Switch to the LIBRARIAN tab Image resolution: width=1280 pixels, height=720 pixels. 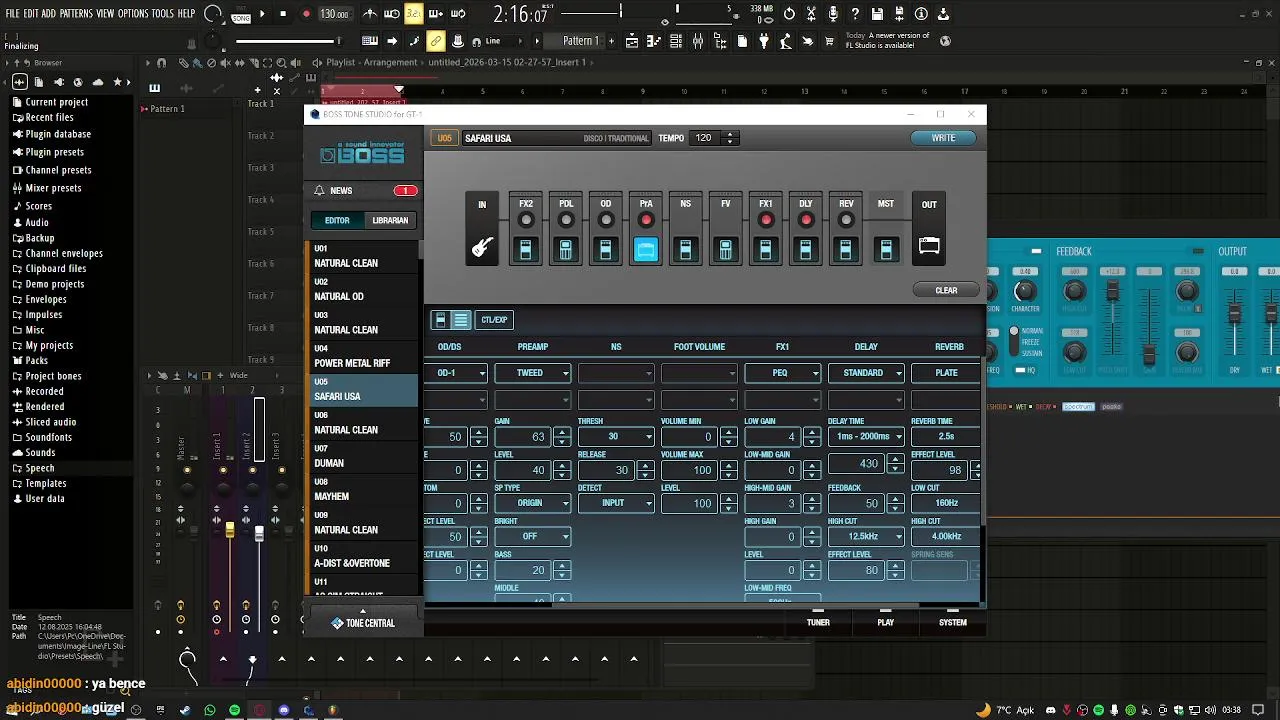pyautogui.click(x=390, y=220)
